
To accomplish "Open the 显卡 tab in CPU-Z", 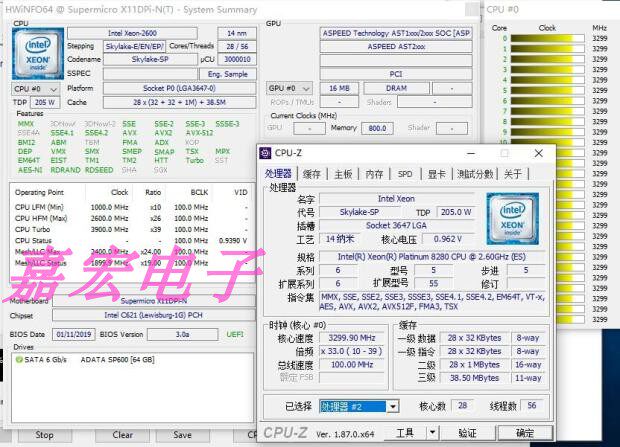I will [437, 174].
